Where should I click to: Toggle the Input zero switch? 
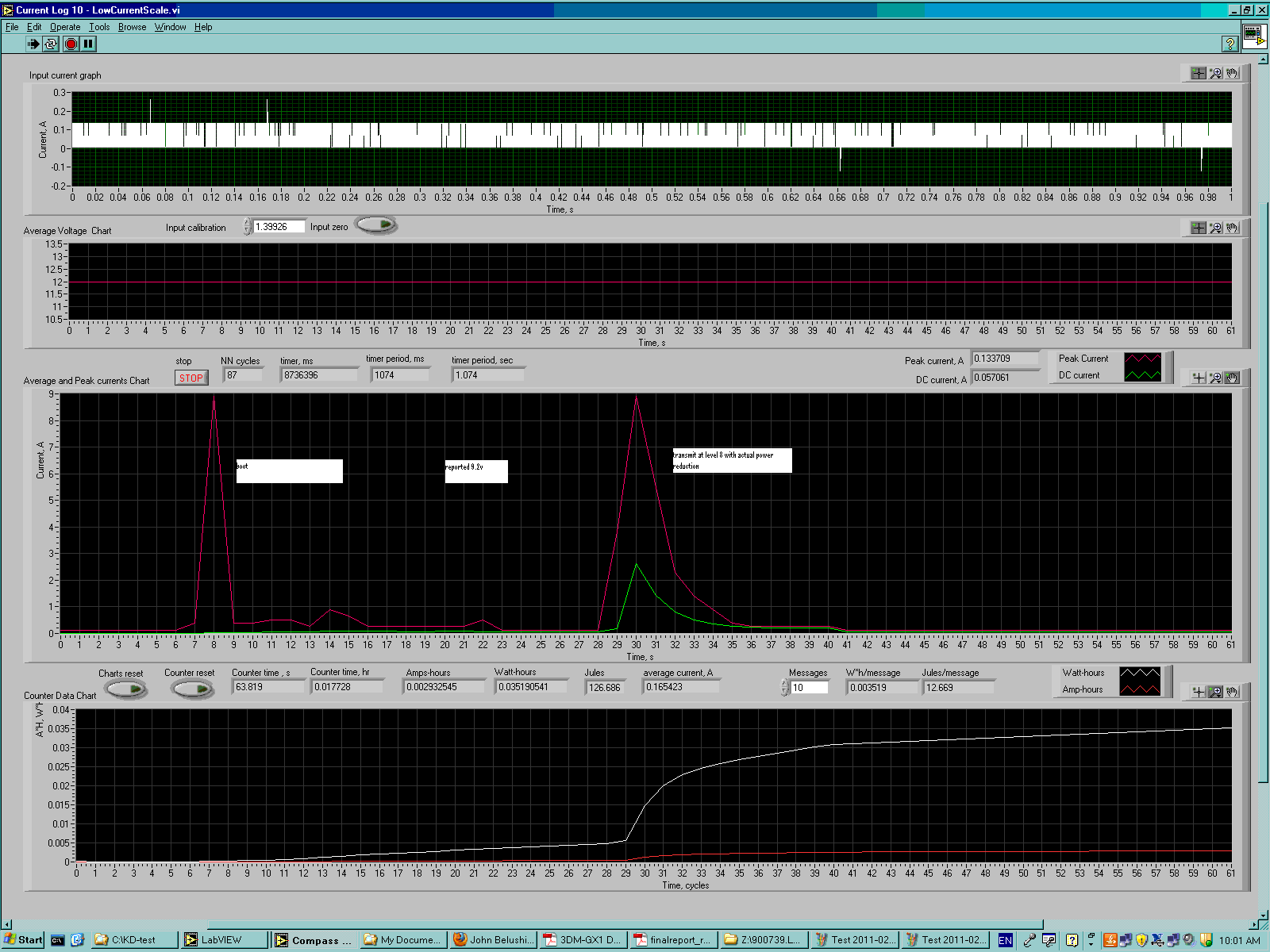pos(376,225)
